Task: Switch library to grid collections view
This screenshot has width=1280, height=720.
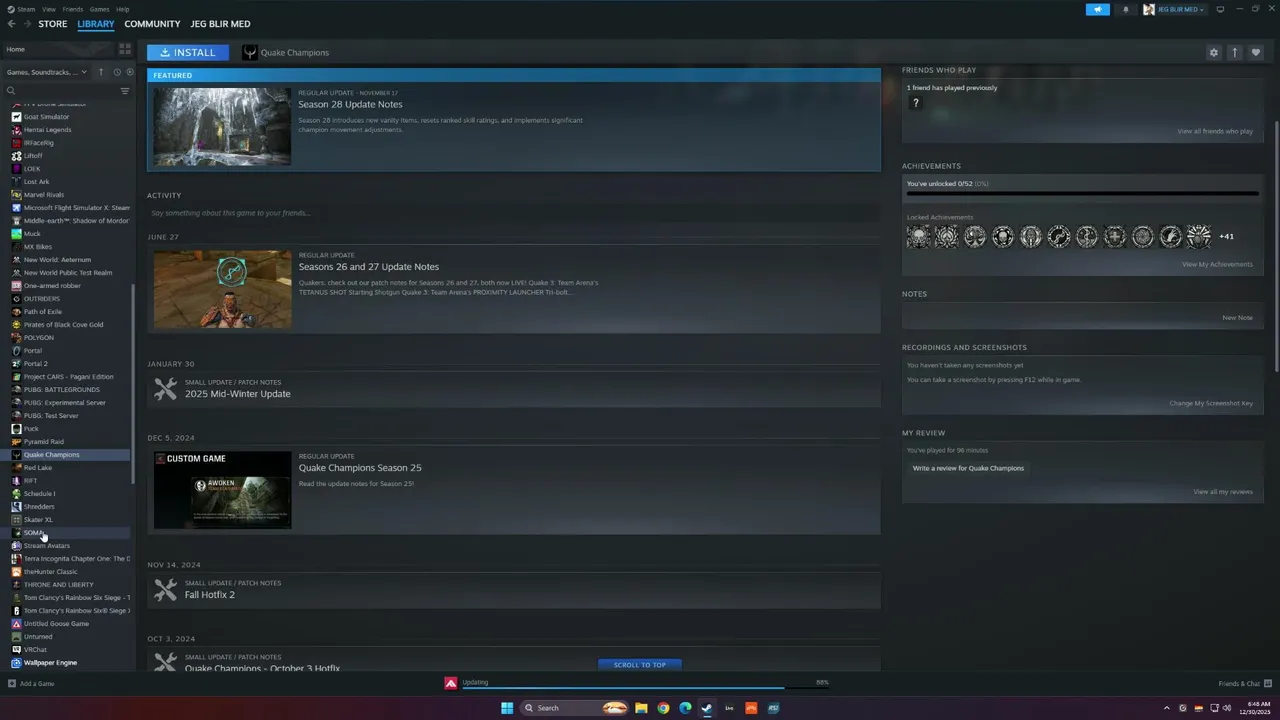Action: (x=125, y=49)
